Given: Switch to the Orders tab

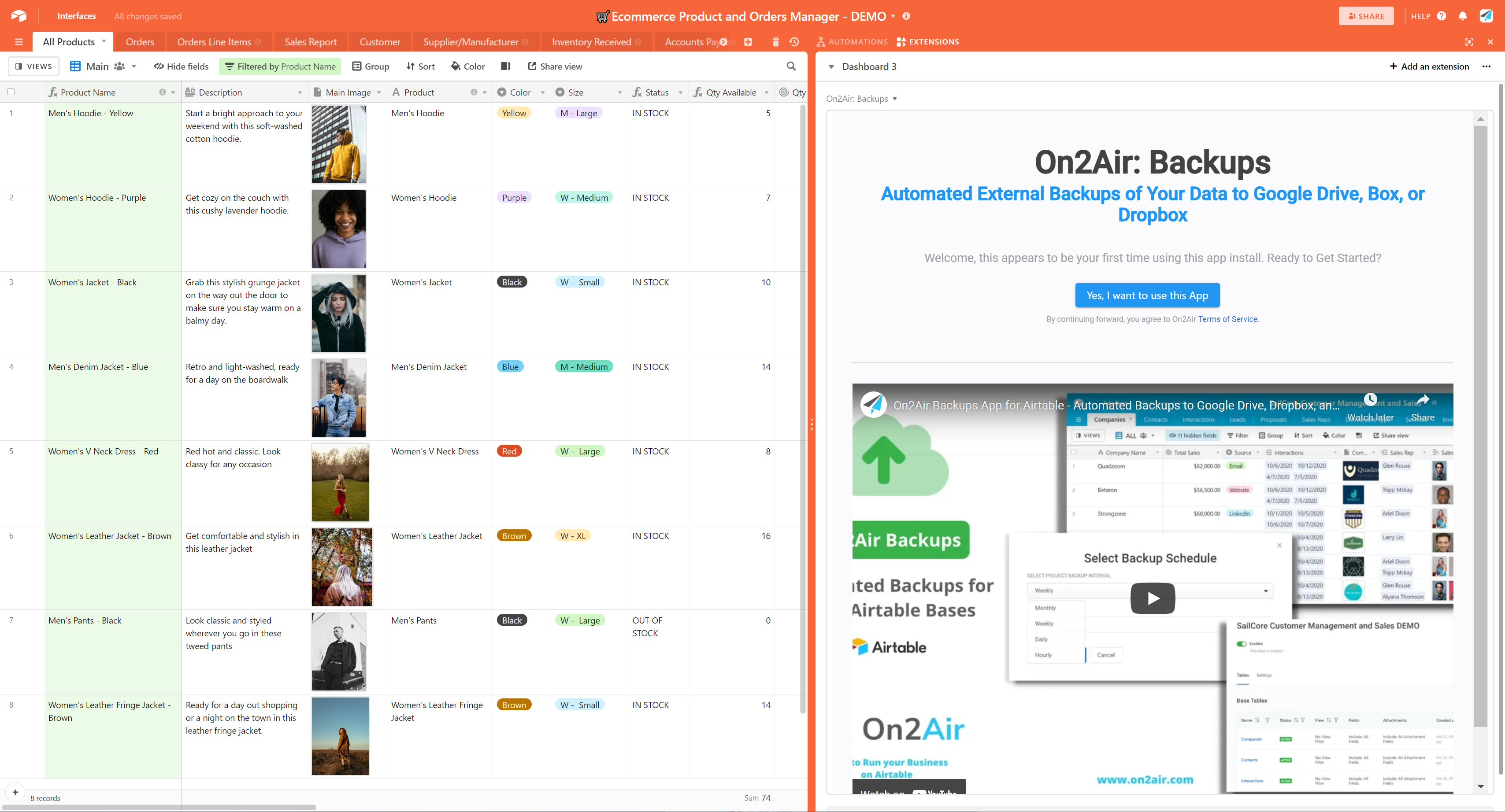Looking at the screenshot, I should pos(140,41).
